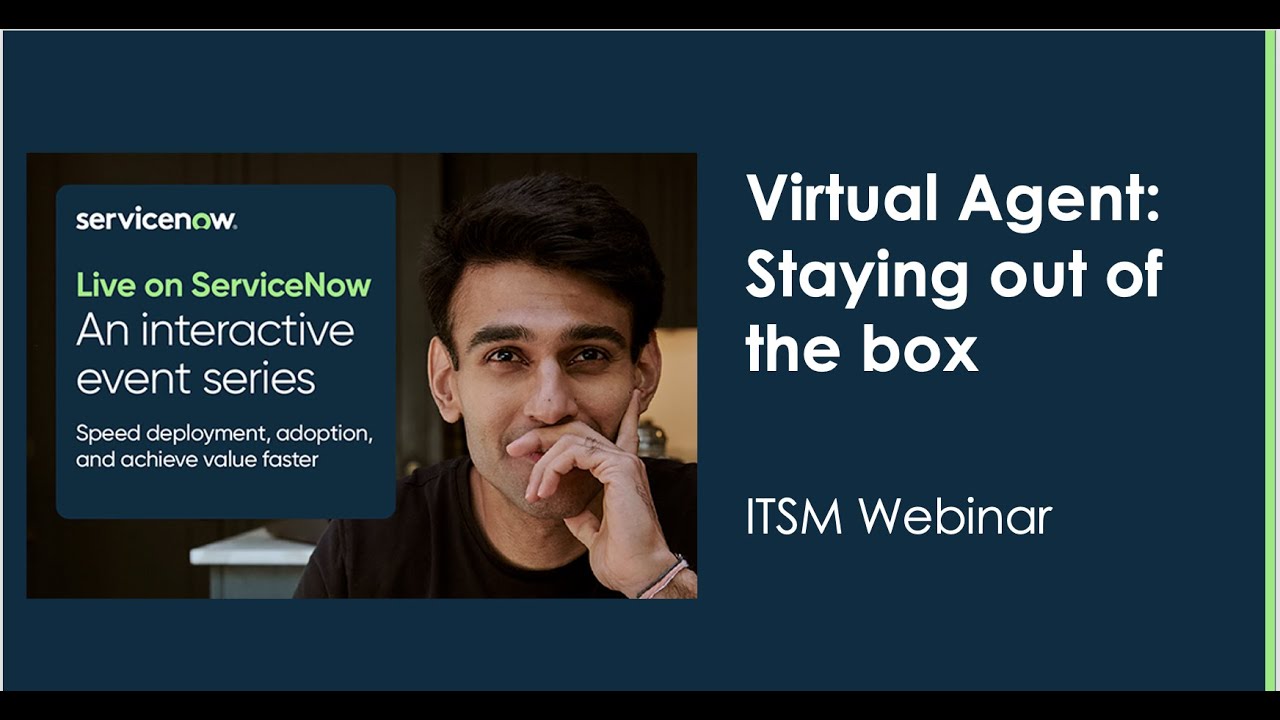1280x720 pixels.
Task: Click the ServiceNow logo on the banner
Action: coord(156,220)
